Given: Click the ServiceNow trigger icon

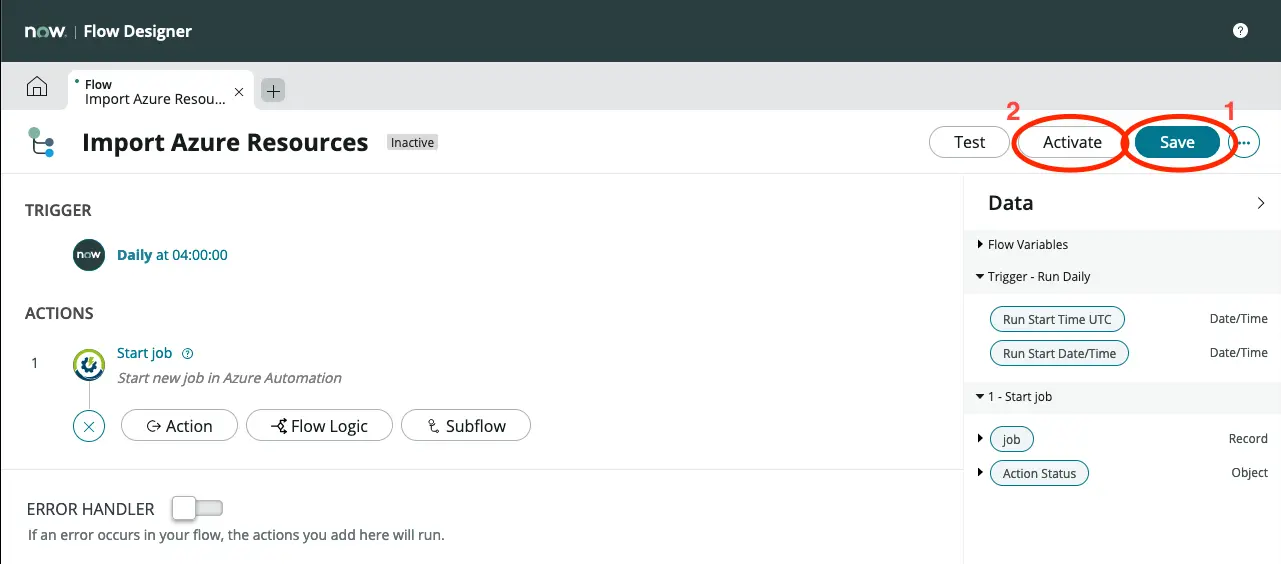Looking at the screenshot, I should click(x=89, y=255).
